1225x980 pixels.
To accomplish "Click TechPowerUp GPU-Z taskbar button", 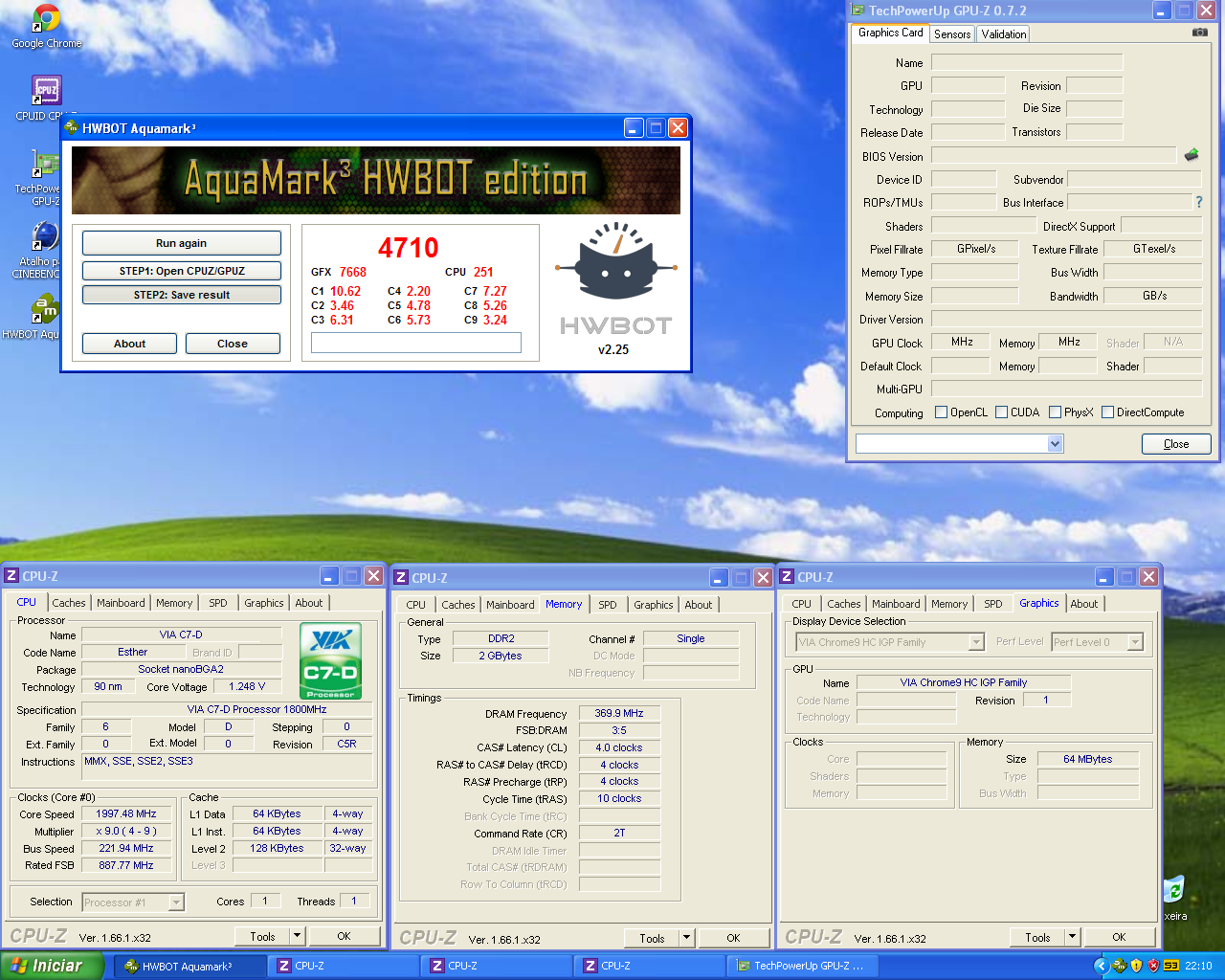I will 802,966.
